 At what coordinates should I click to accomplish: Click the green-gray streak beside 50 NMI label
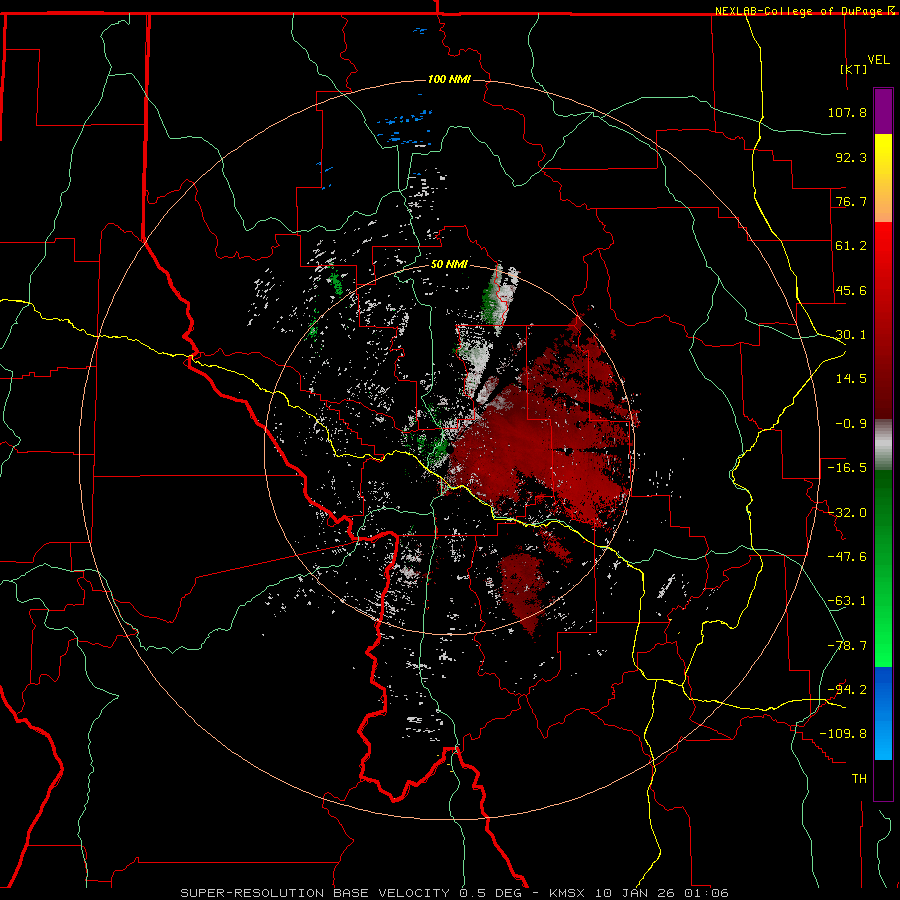pyautogui.click(x=499, y=298)
